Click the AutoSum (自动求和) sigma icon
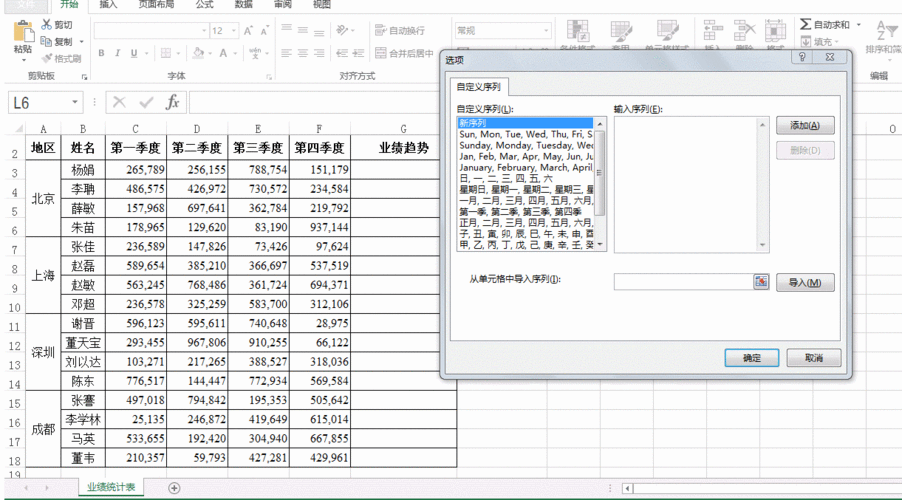This screenshot has height=500, width=902. [x=805, y=24]
